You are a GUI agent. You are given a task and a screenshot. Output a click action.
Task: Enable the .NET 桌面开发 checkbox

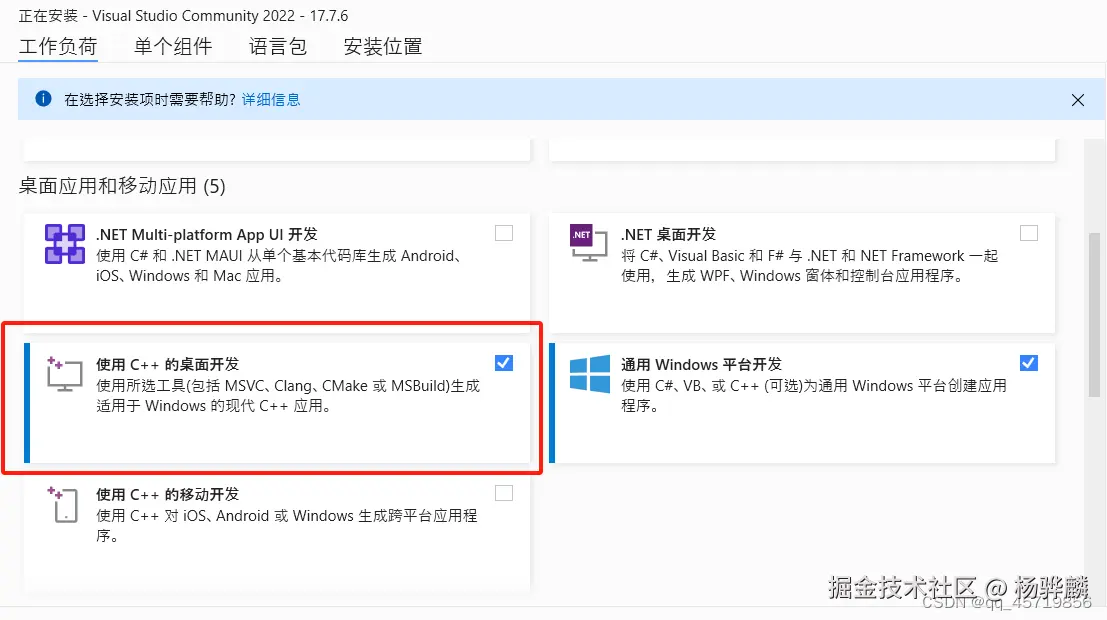tap(1029, 233)
